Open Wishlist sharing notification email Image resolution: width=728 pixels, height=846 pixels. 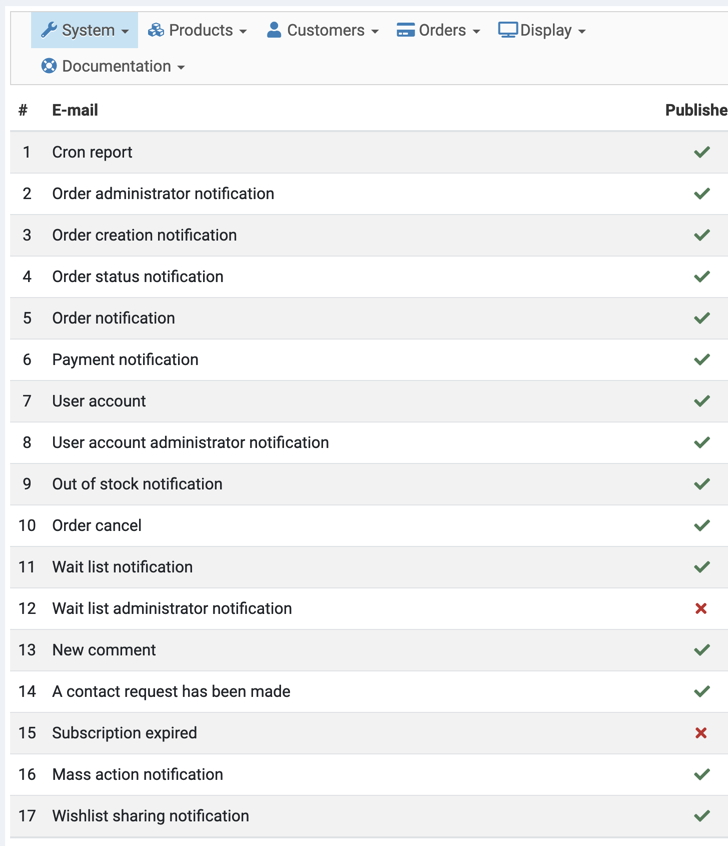point(150,816)
